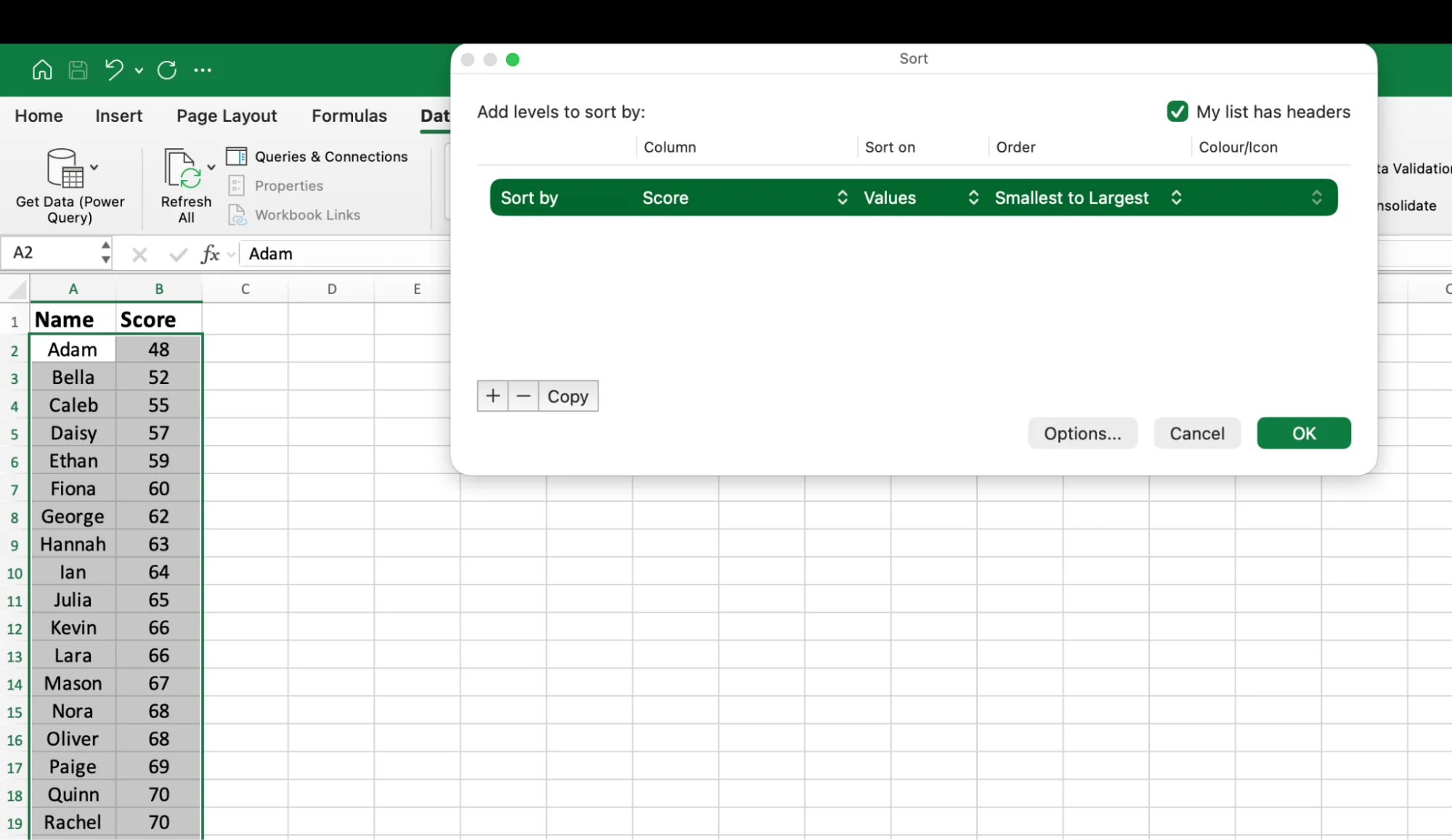This screenshot has height=840, width=1452.
Task: Redo the last action
Action: click(x=167, y=70)
